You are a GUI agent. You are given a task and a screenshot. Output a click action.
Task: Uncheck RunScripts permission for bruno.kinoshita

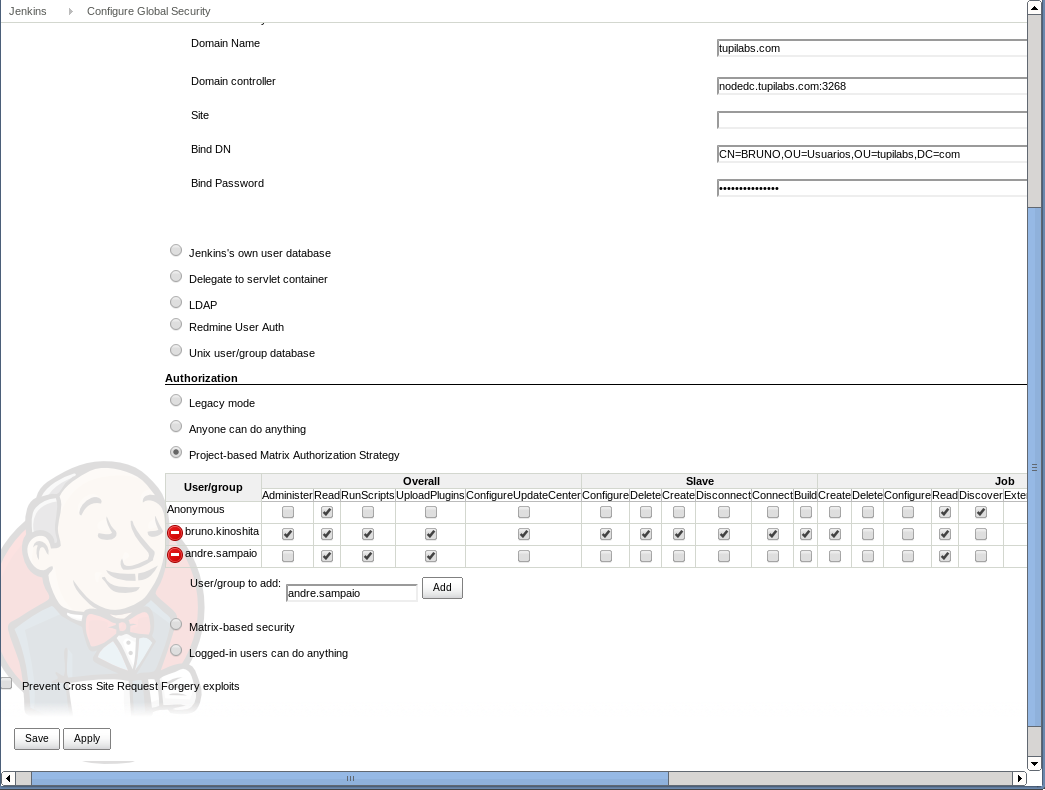click(367, 533)
